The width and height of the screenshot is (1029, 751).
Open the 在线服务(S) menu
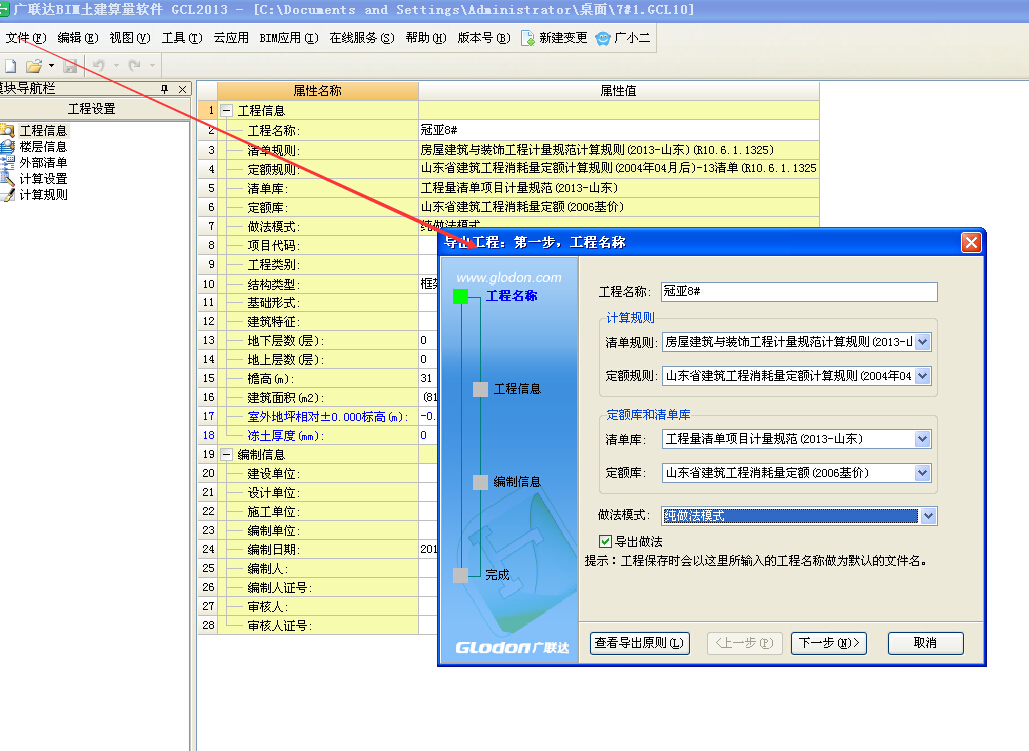pyautogui.click(x=362, y=37)
